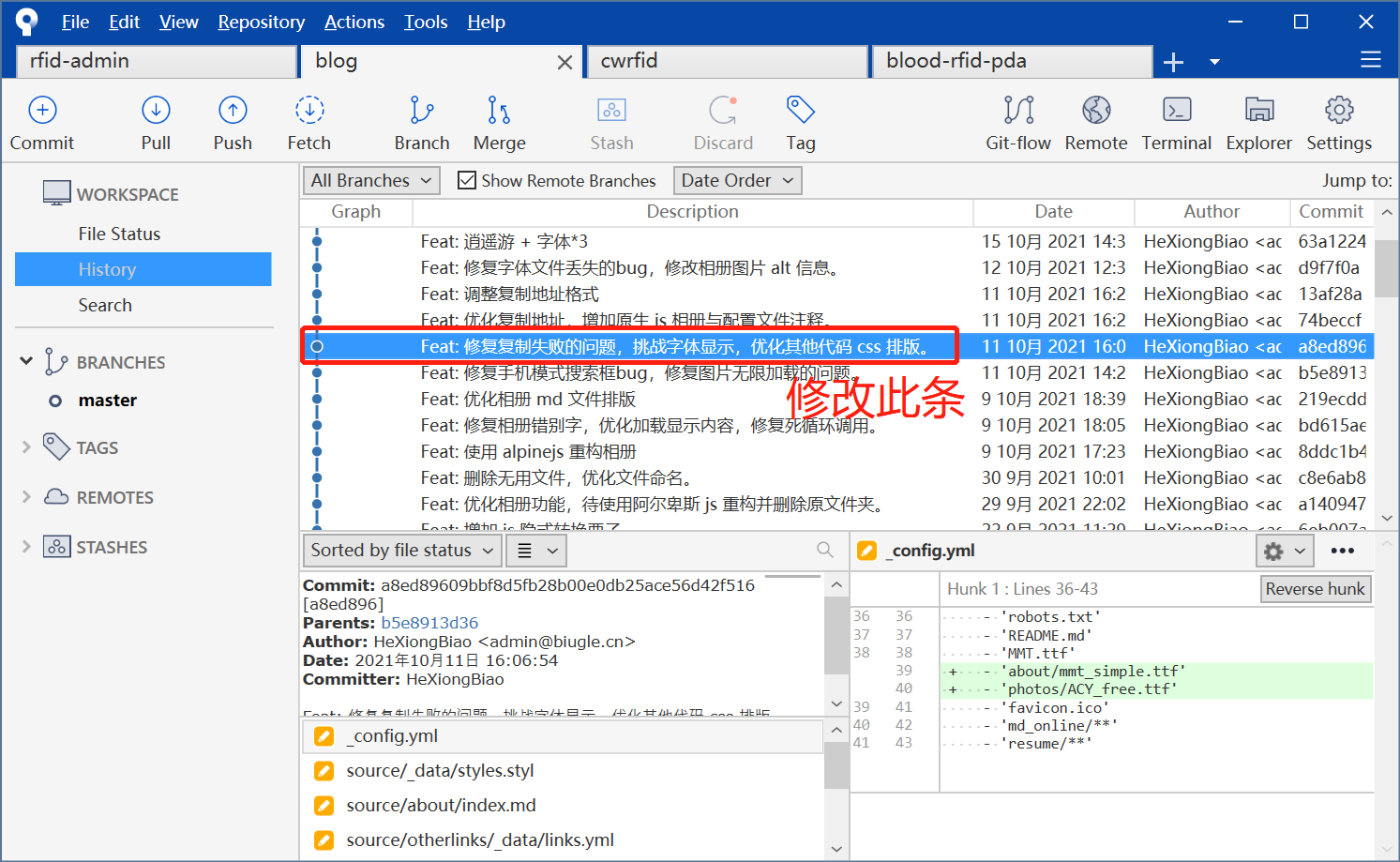Close the blog tab
1400x862 pixels.
[x=565, y=63]
